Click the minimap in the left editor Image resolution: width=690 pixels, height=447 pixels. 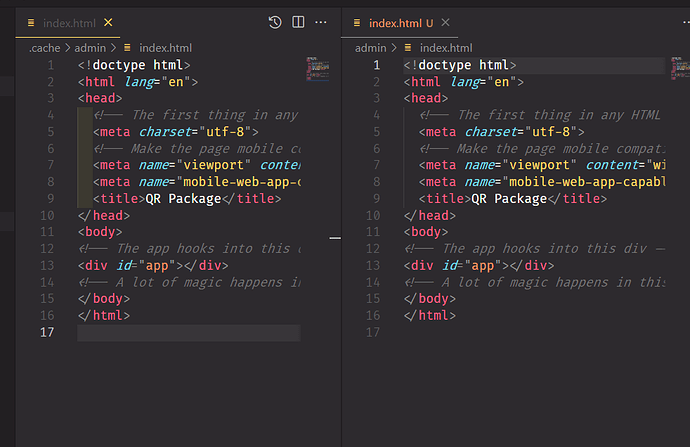(x=316, y=70)
